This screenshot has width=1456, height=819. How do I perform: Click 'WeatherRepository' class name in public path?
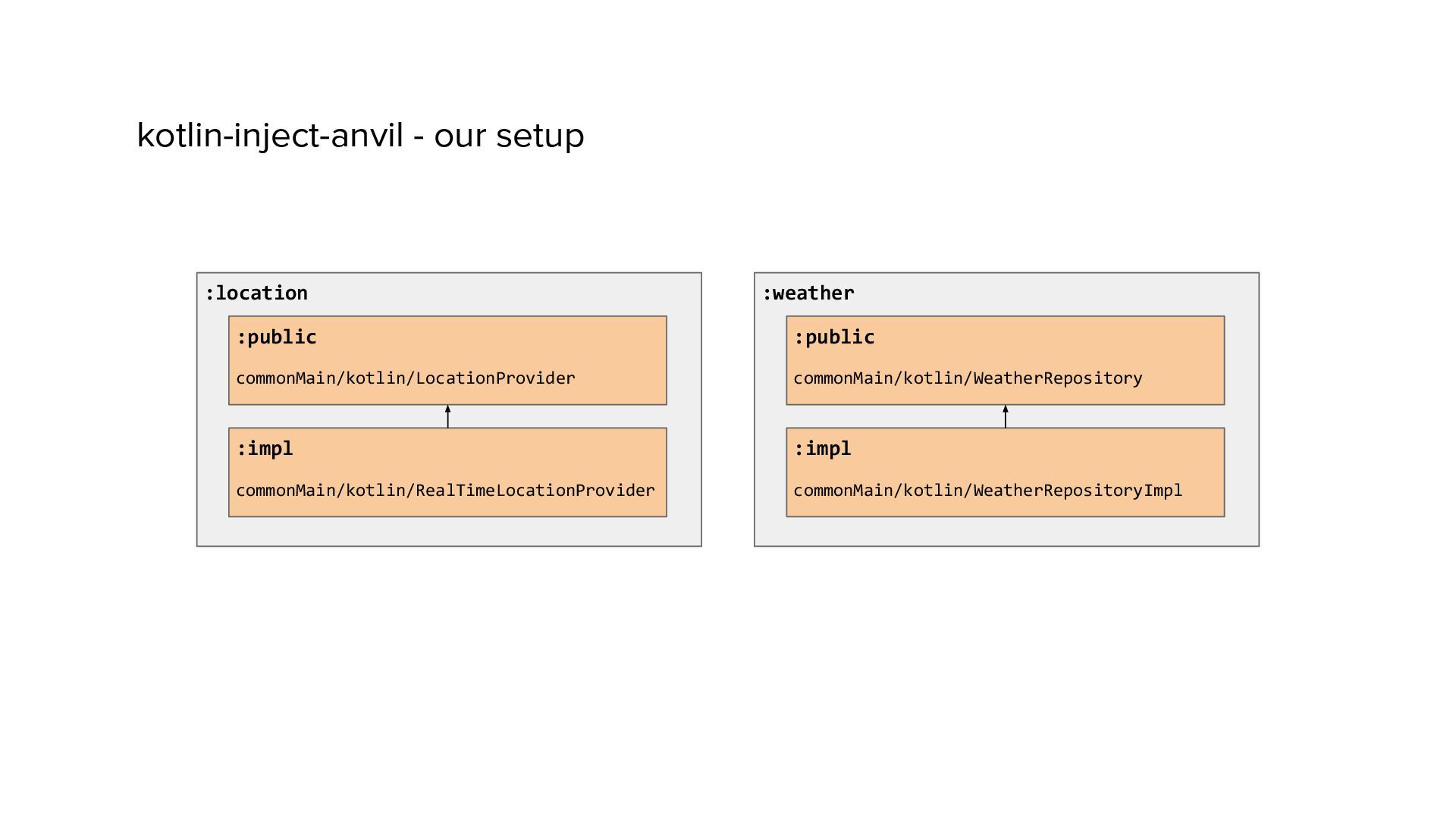click(1058, 378)
